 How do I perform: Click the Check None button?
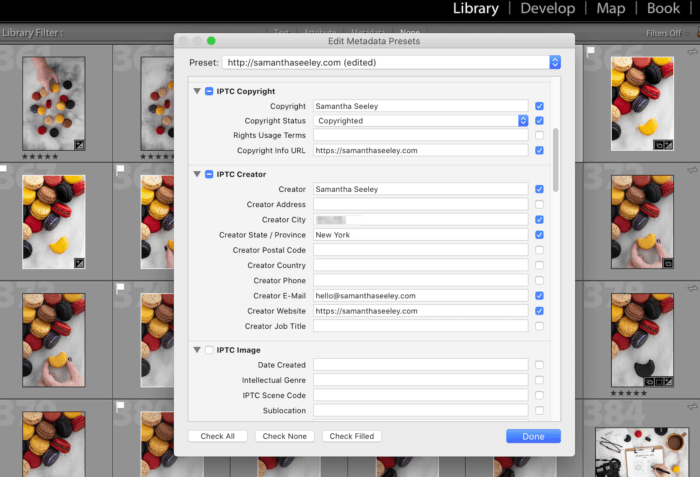click(284, 436)
